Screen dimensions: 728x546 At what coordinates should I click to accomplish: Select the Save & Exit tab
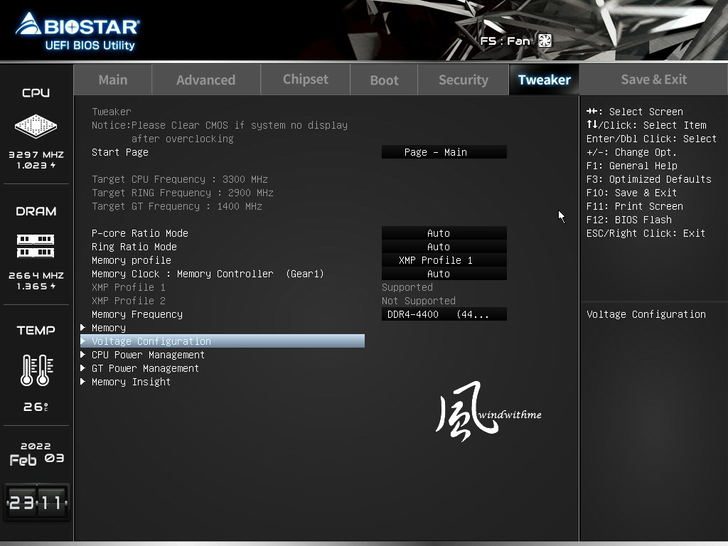653,80
